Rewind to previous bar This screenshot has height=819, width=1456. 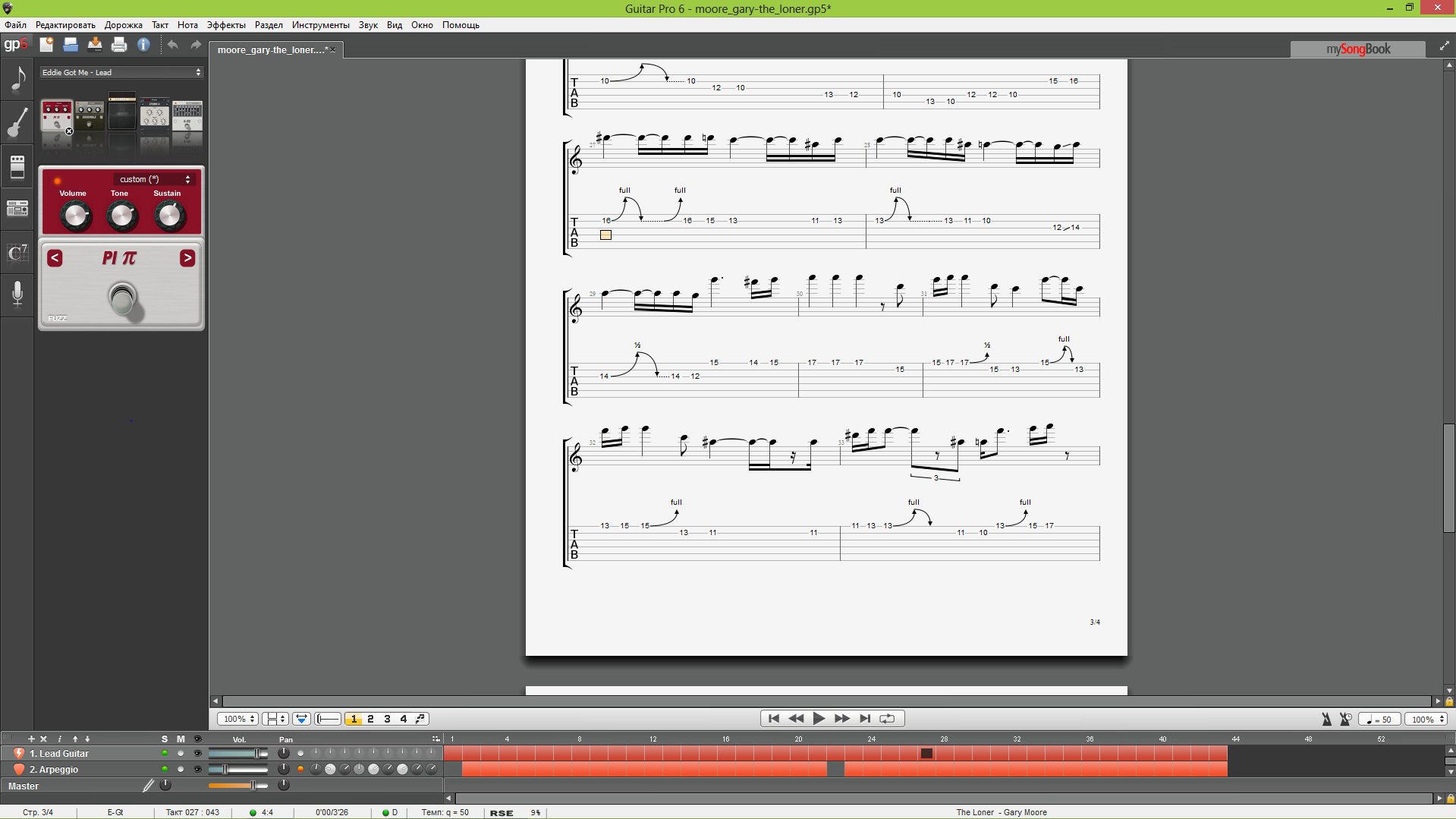click(796, 718)
